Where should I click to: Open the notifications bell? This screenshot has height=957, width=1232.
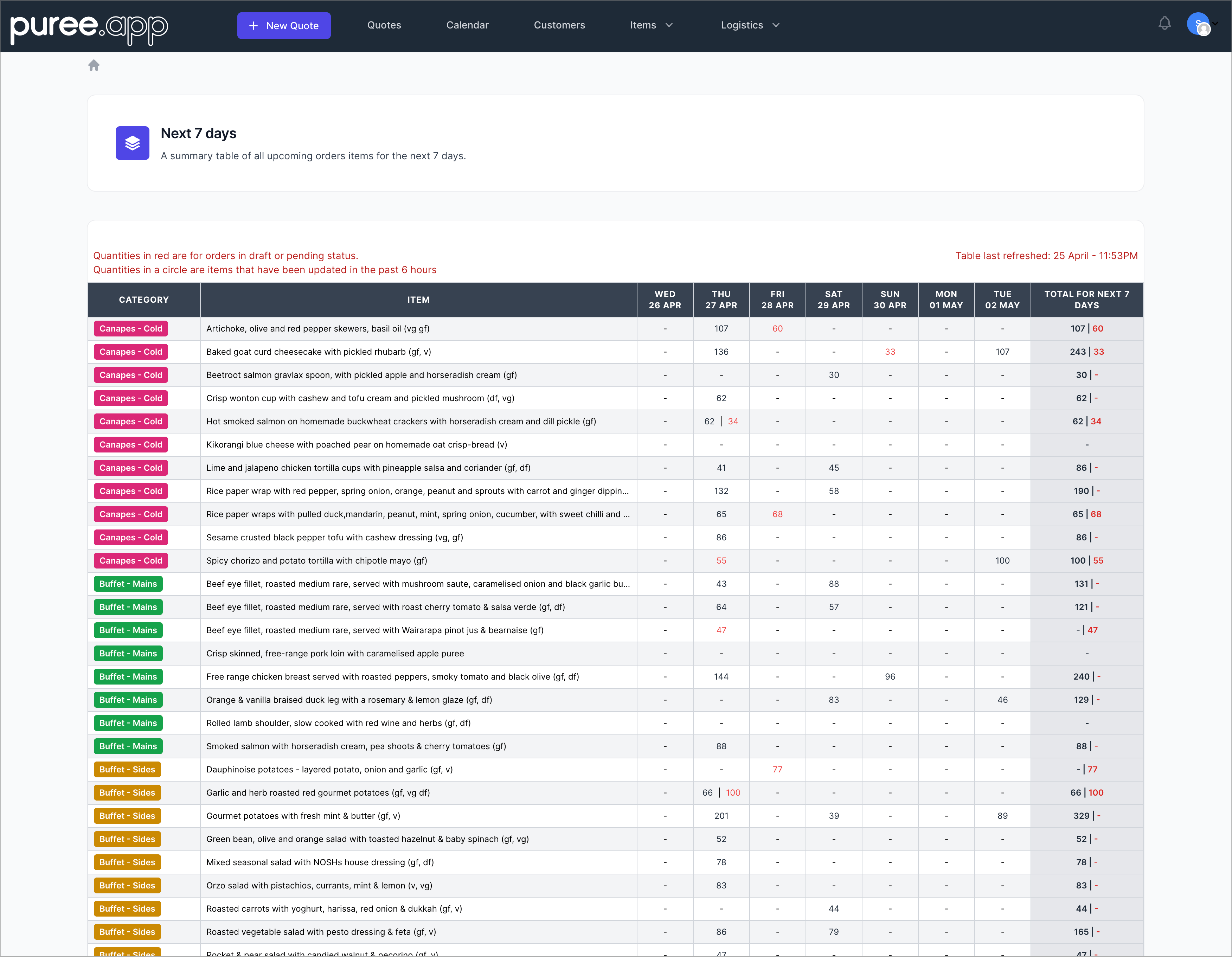(x=1164, y=24)
